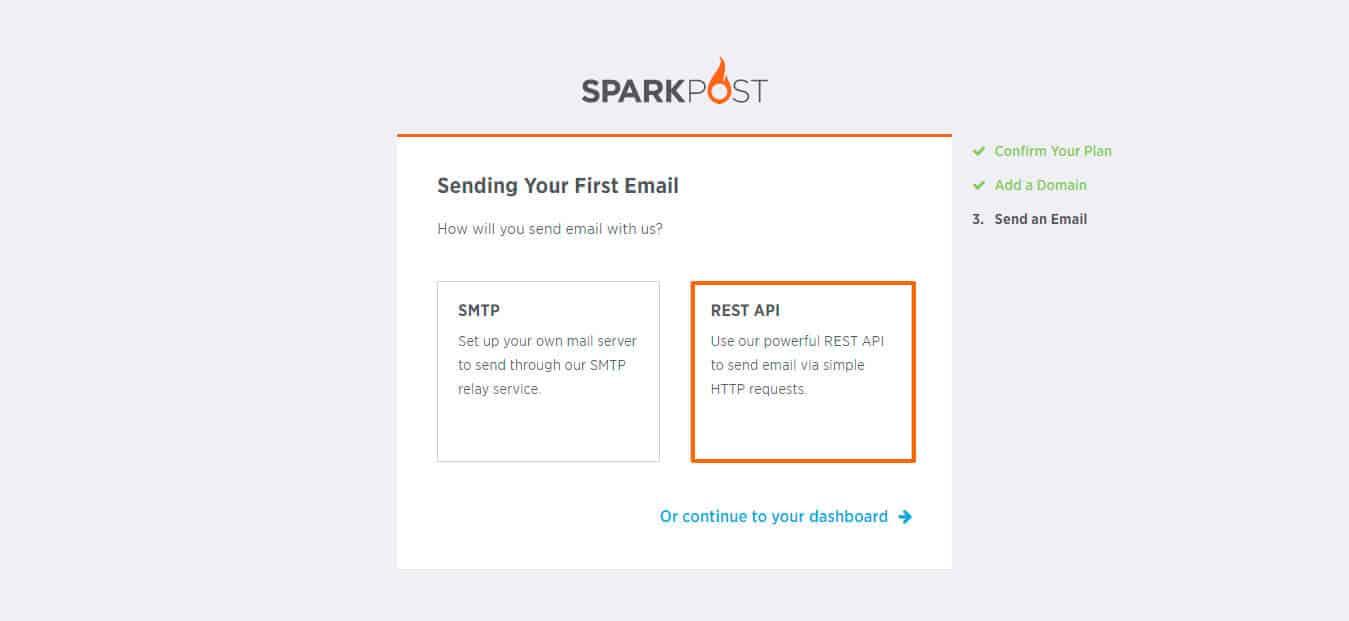Click the SparkPost wordmark logo
1349x621 pixels.
(675, 81)
